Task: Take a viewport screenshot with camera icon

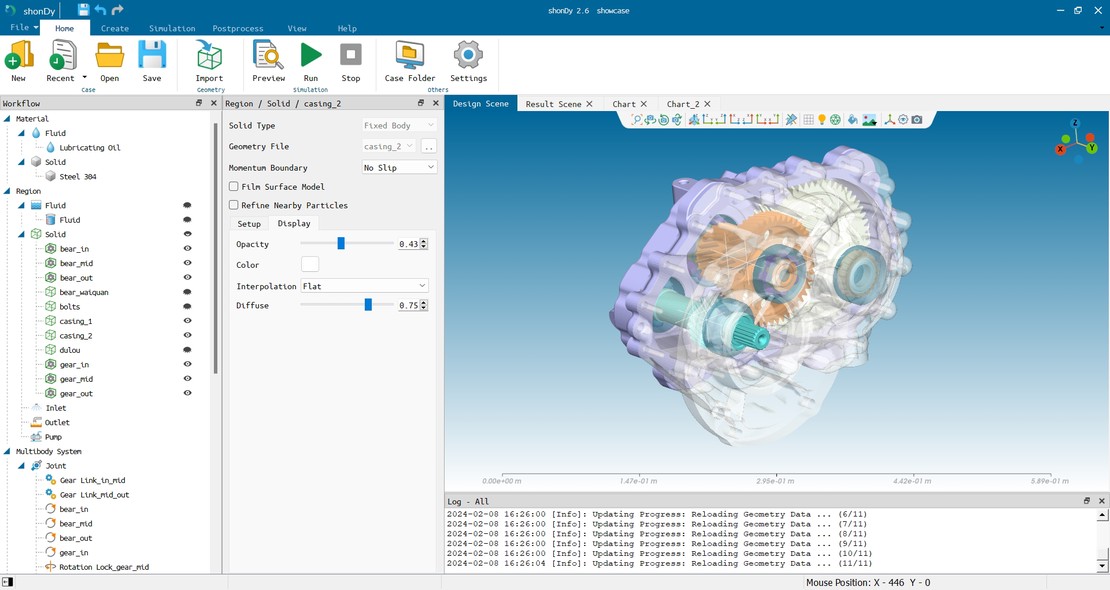Action: pos(917,120)
